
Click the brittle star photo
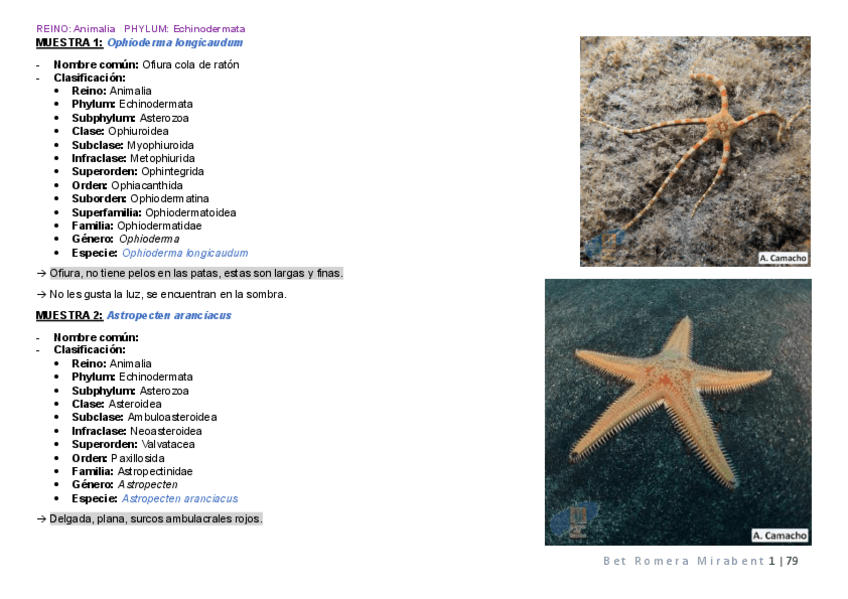point(695,151)
